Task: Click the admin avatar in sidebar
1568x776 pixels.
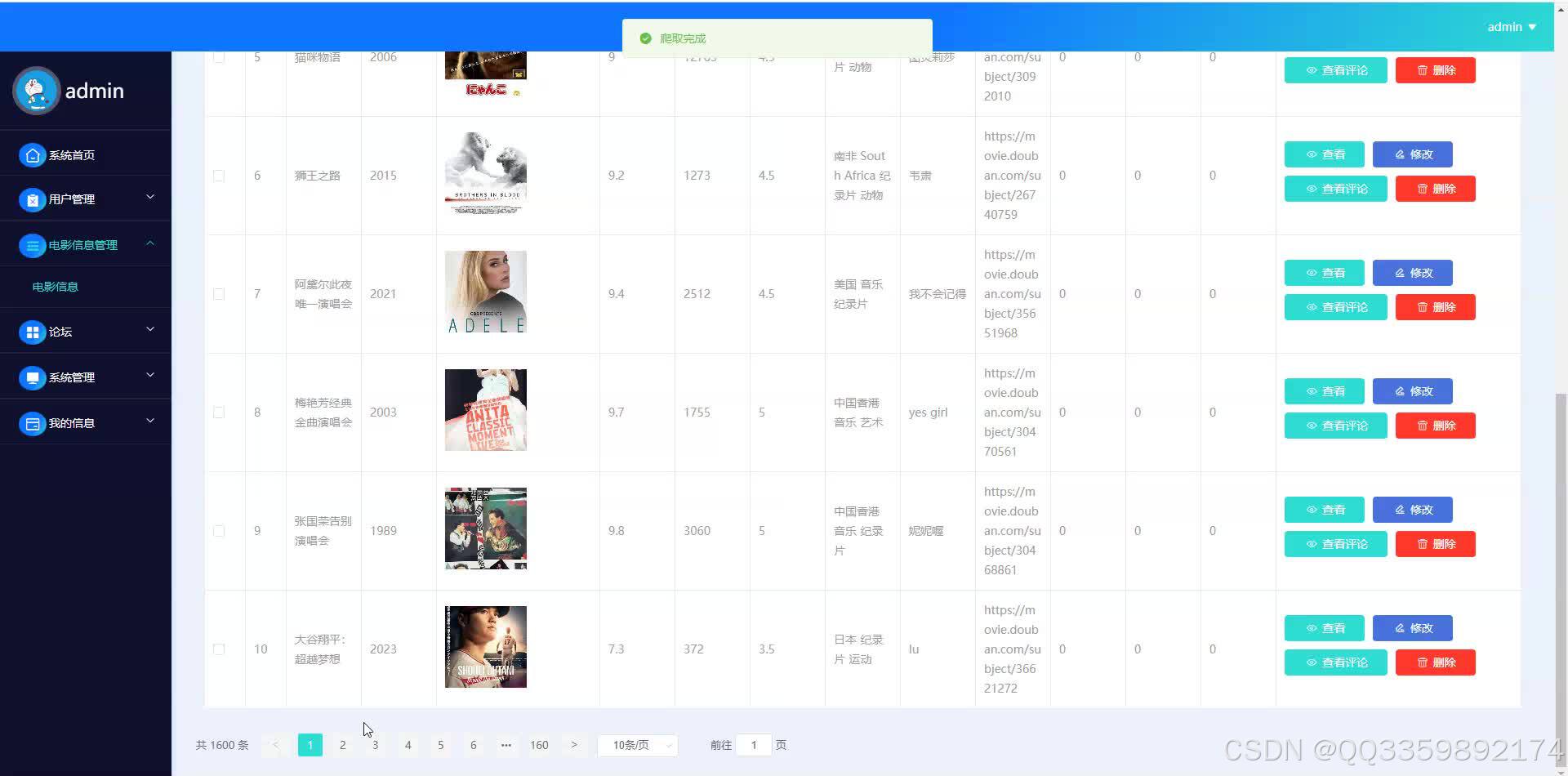Action: pyautogui.click(x=36, y=91)
